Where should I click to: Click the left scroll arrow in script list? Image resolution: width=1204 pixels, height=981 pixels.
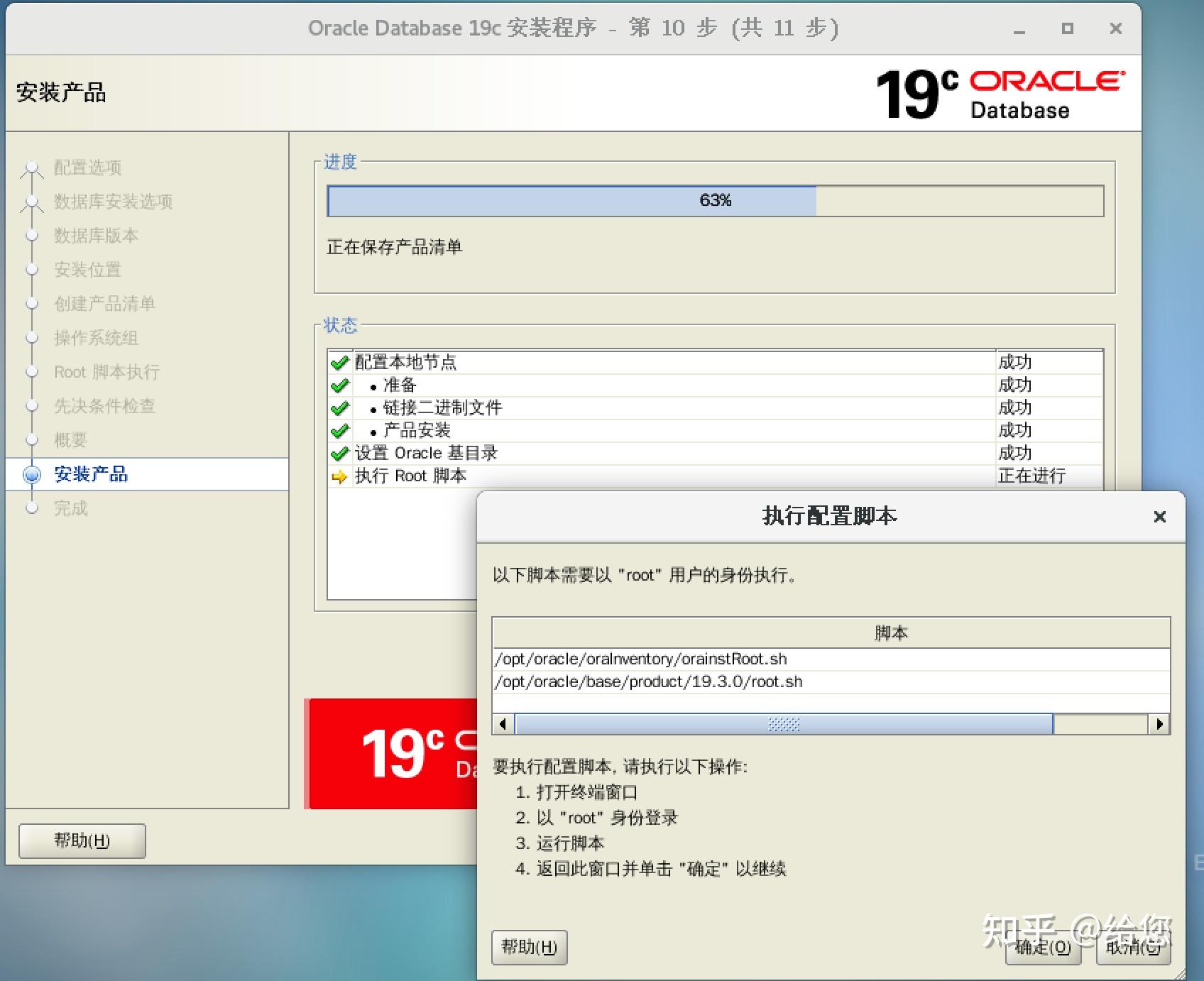(x=503, y=723)
